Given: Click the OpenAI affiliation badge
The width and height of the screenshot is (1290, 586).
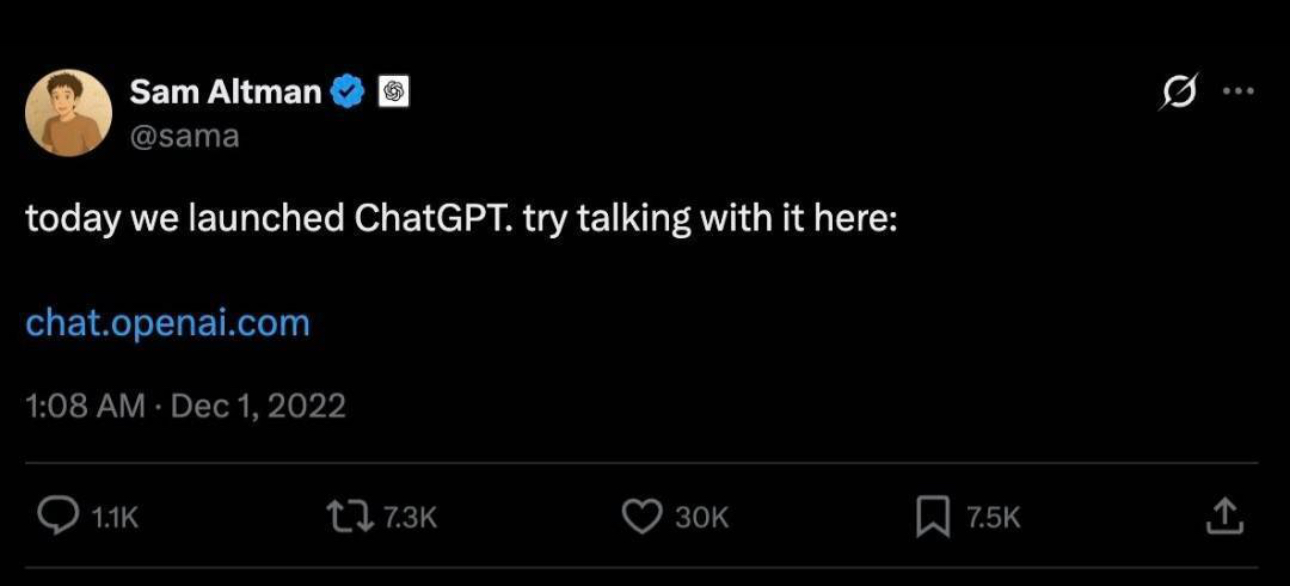Looking at the screenshot, I should point(393,92).
